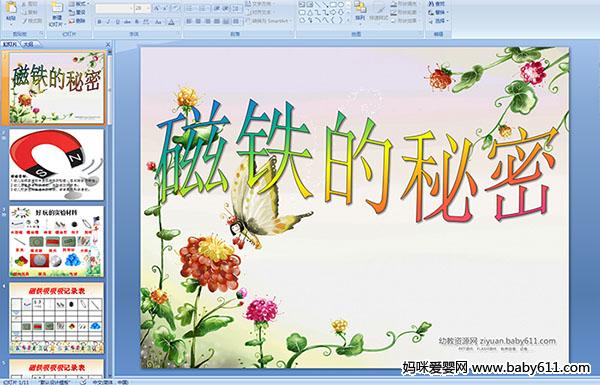The image size is (600, 385).
Task: Click the Change Case Aa icon
Action: (158, 22)
